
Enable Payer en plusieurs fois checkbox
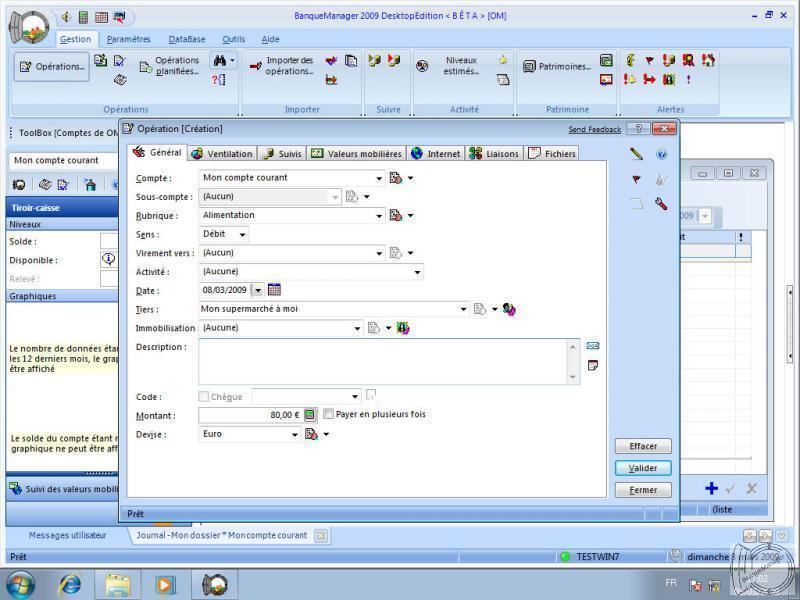(x=329, y=414)
